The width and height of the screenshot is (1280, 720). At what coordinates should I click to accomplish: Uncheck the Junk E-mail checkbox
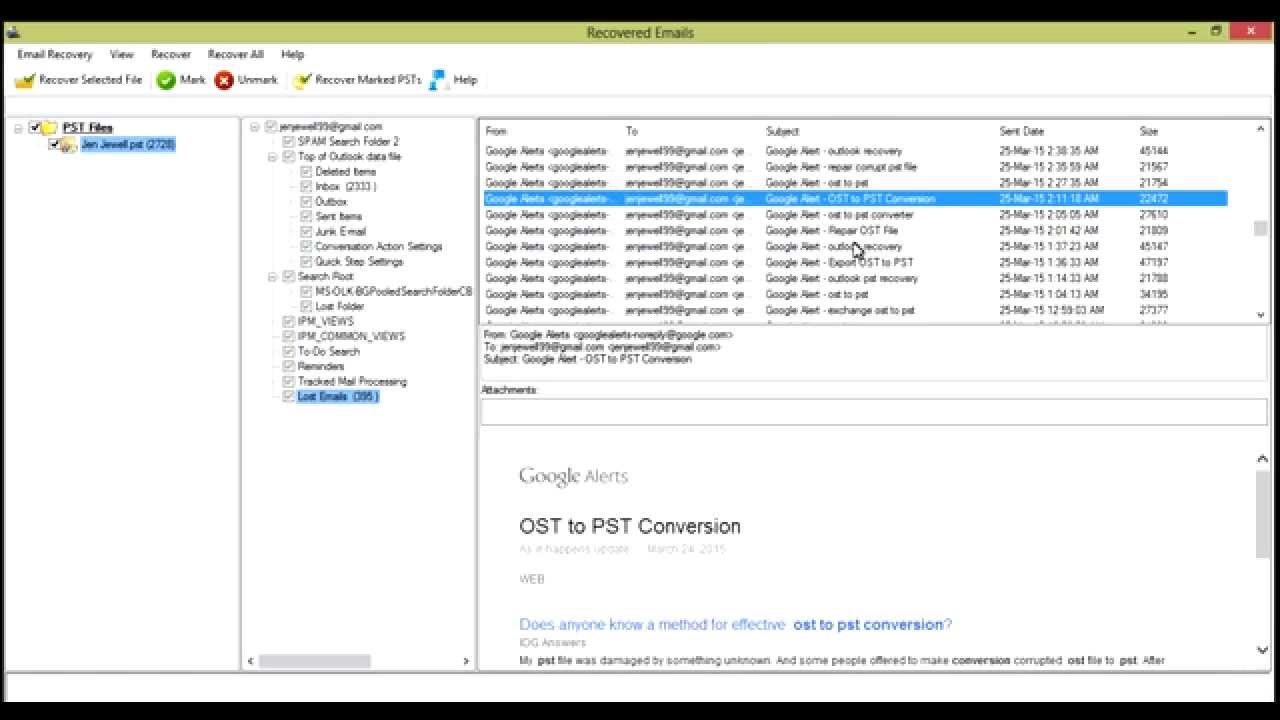(x=306, y=232)
